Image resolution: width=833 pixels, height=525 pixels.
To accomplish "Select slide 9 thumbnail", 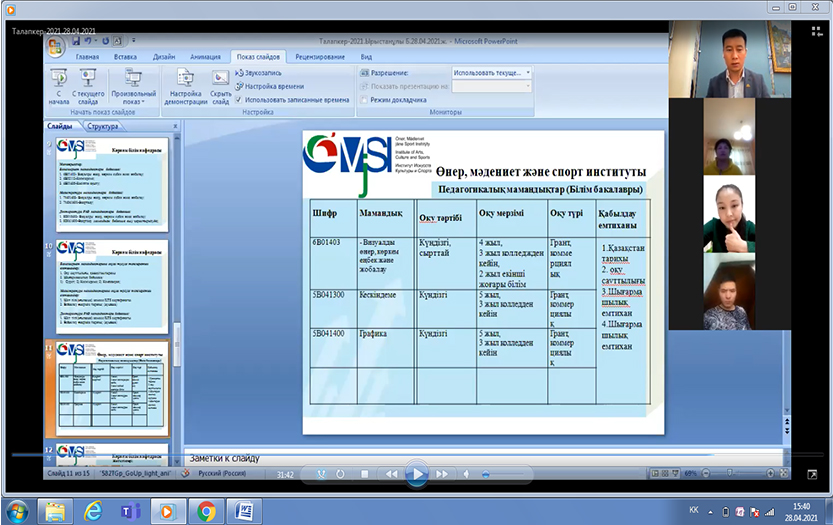I will (112, 184).
